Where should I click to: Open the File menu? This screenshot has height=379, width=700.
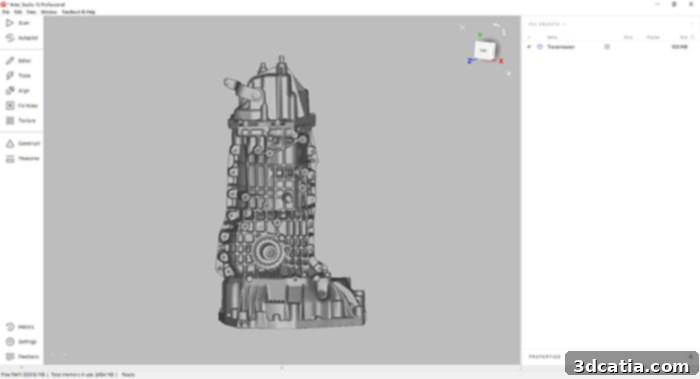6,12
